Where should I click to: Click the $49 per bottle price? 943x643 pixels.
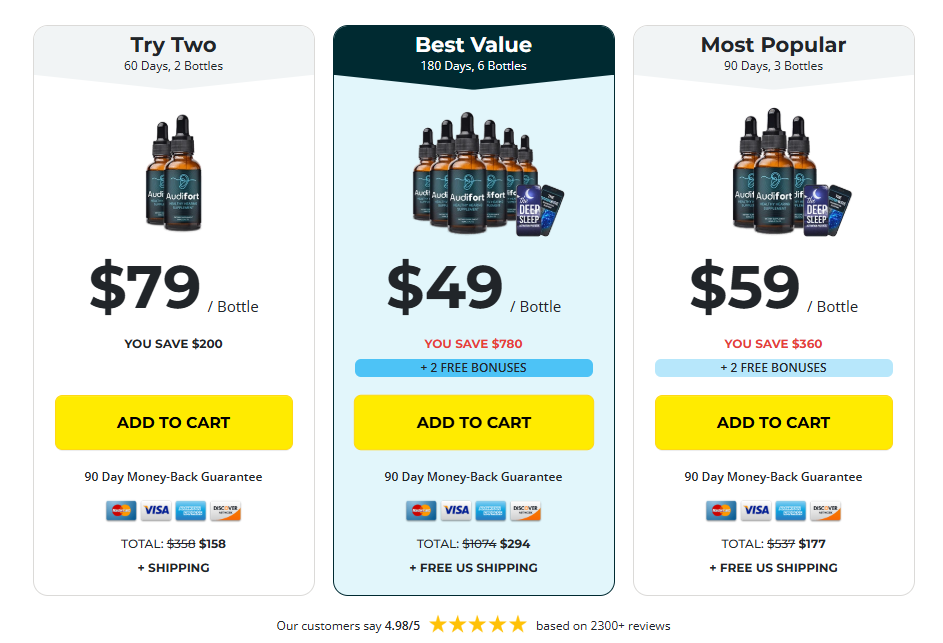pos(446,288)
